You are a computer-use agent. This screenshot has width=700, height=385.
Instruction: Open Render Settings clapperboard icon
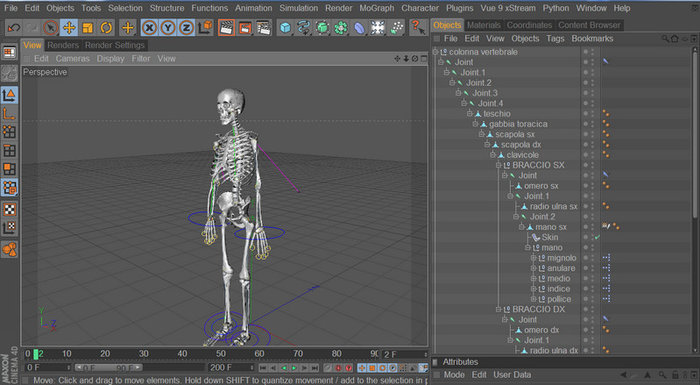tap(263, 28)
